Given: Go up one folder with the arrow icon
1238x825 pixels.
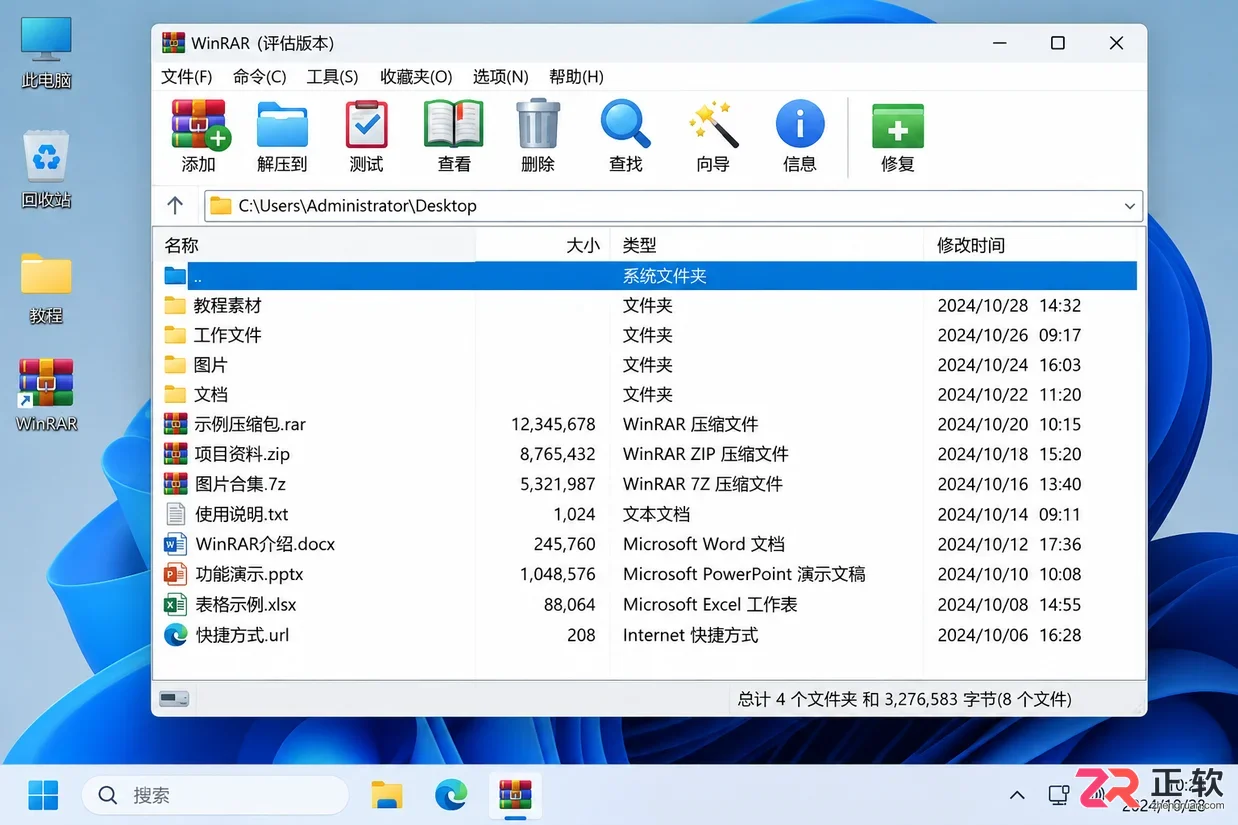Looking at the screenshot, I should click(x=175, y=205).
